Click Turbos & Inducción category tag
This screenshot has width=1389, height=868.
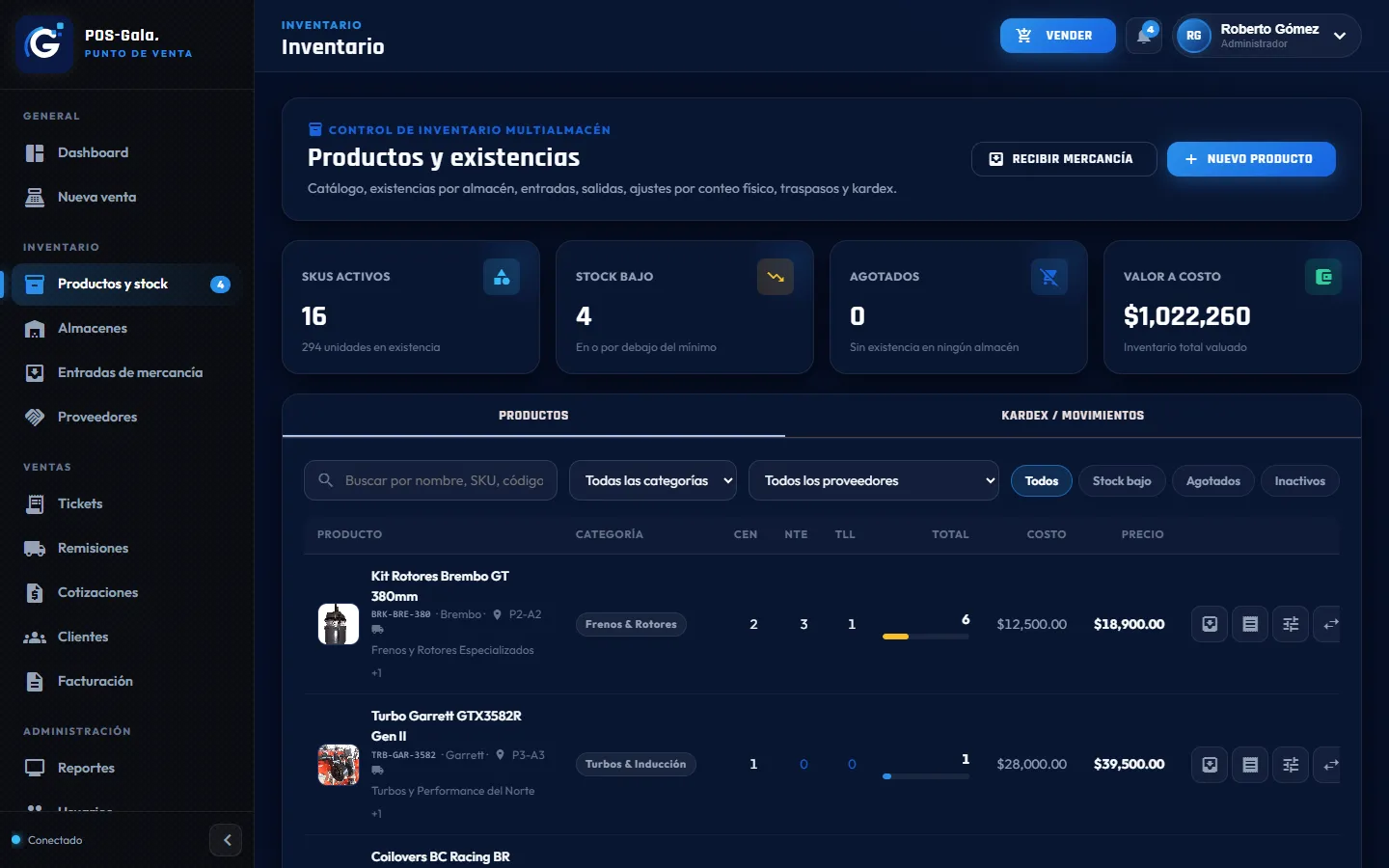pyautogui.click(x=636, y=764)
